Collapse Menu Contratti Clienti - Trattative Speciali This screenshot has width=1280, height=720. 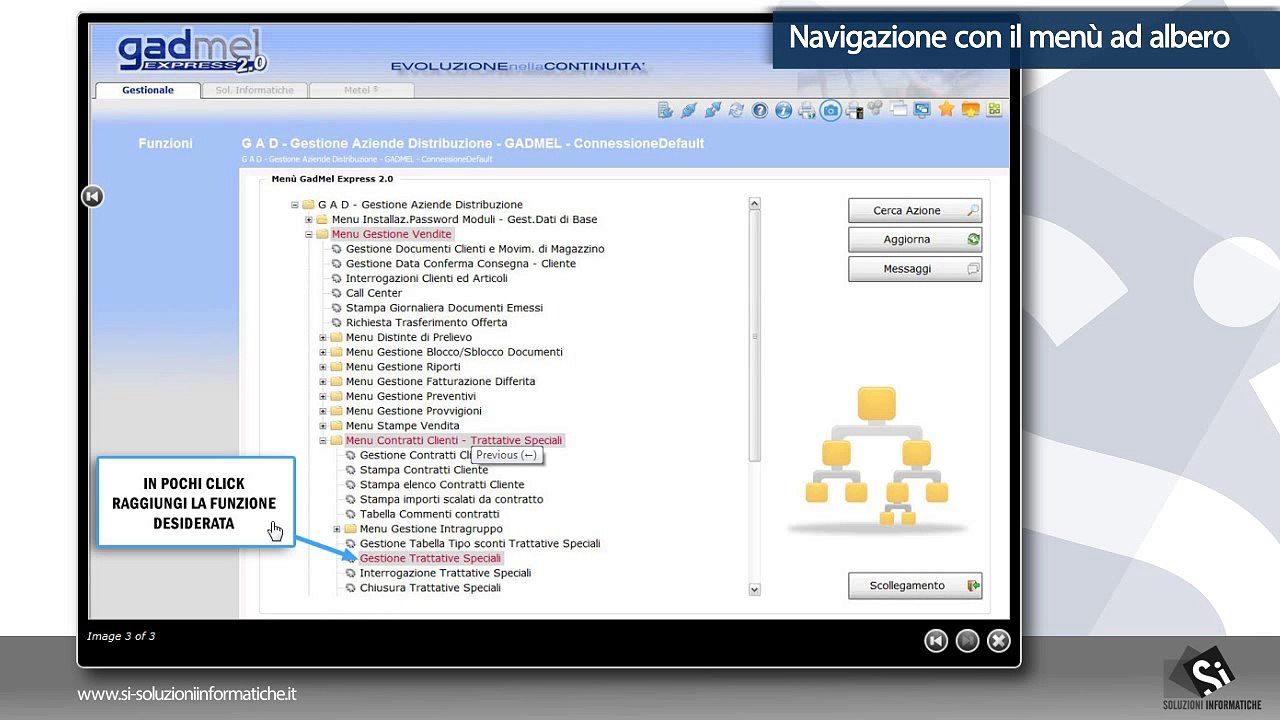click(323, 441)
